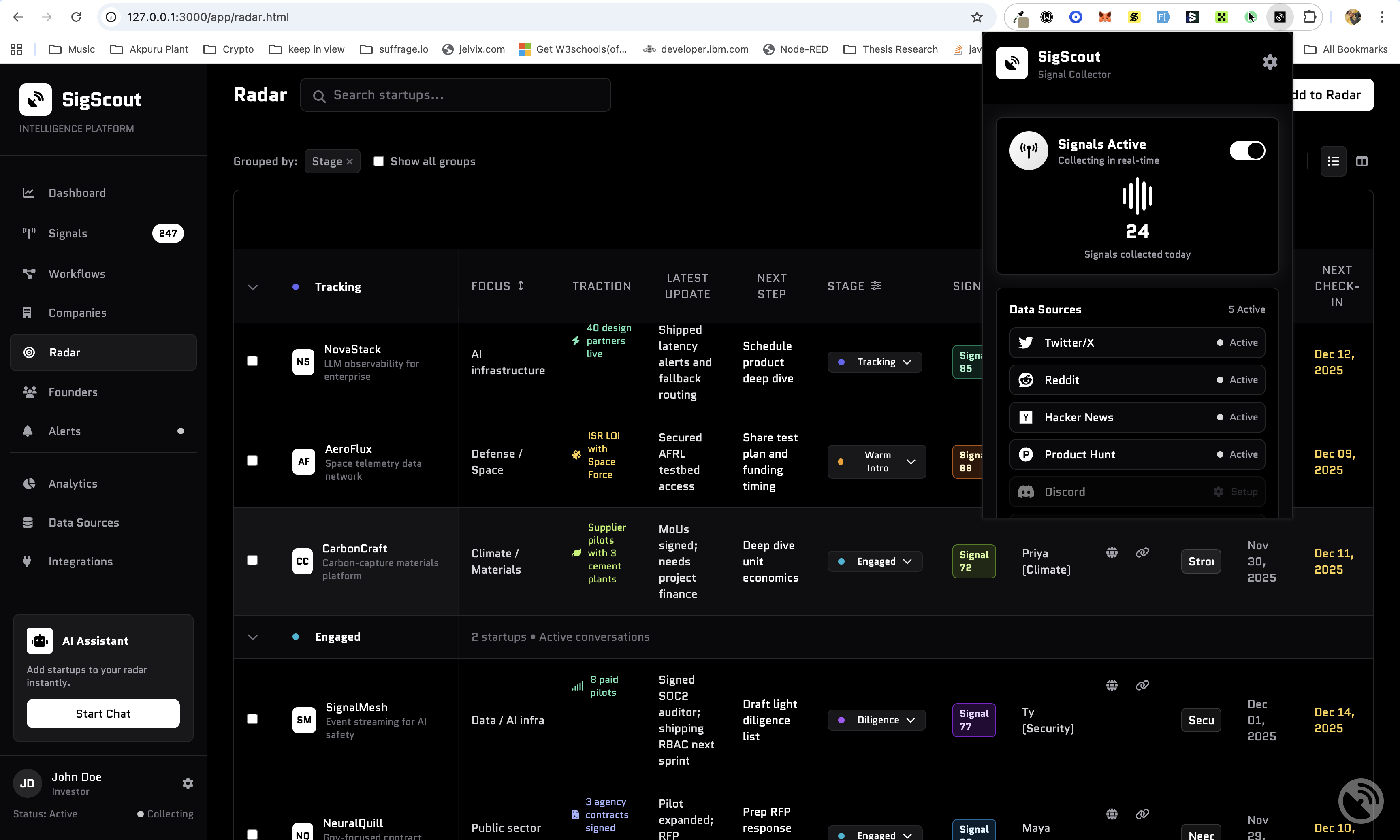Uncheck the Show all groups checkbox
This screenshot has height=840, width=1400.
(379, 161)
